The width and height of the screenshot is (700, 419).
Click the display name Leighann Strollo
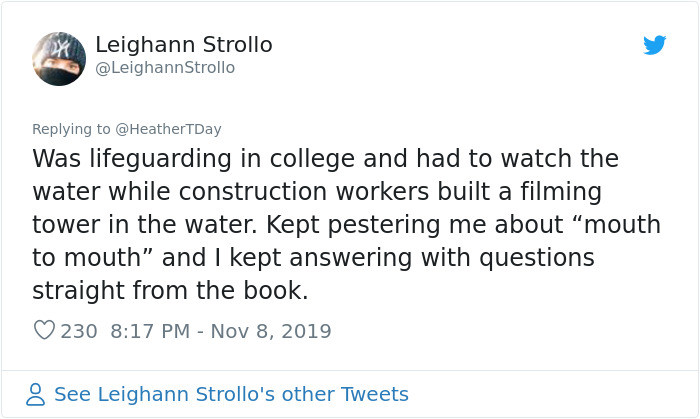click(183, 45)
